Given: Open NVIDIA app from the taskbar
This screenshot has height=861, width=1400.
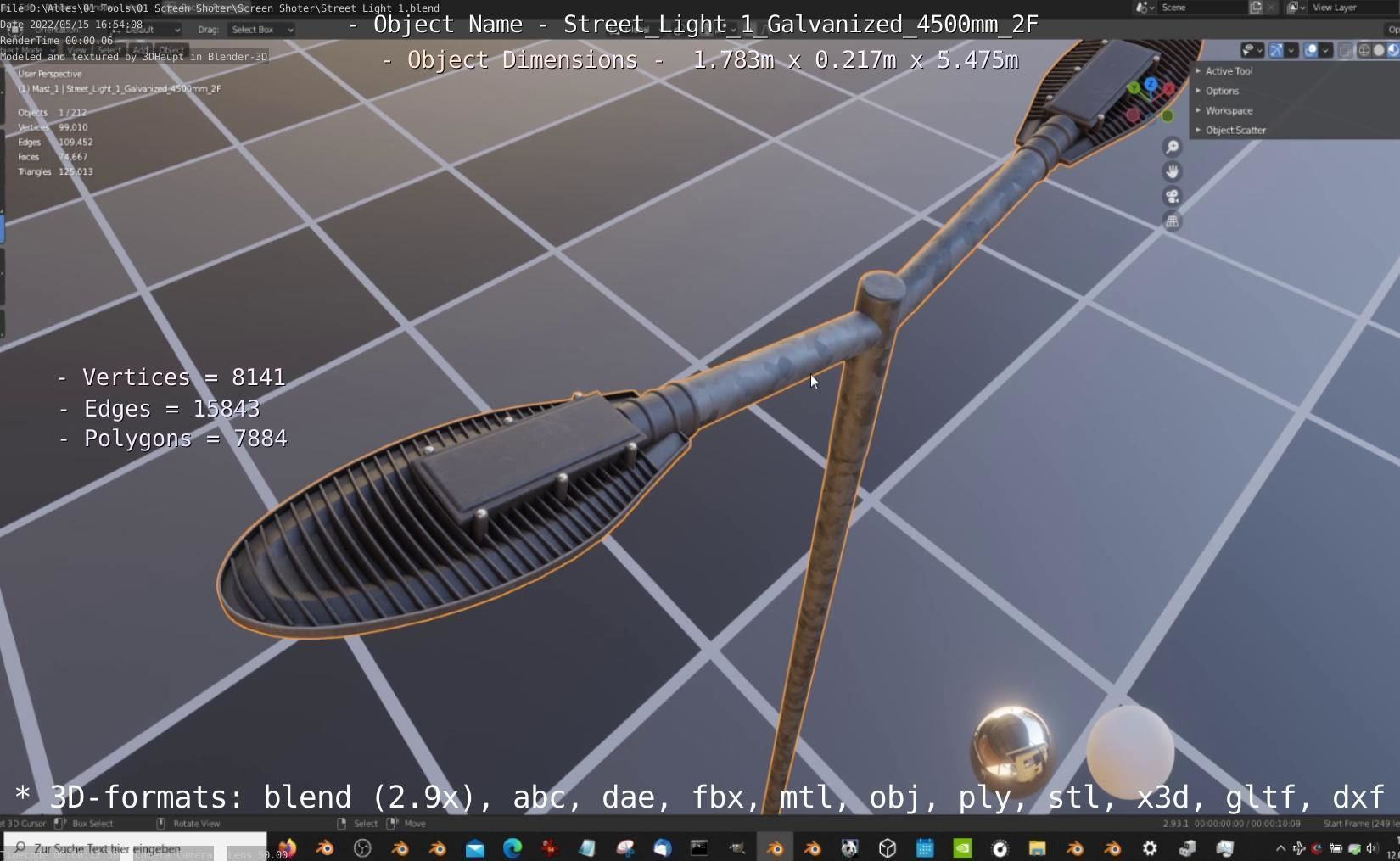Looking at the screenshot, I should click(962, 848).
